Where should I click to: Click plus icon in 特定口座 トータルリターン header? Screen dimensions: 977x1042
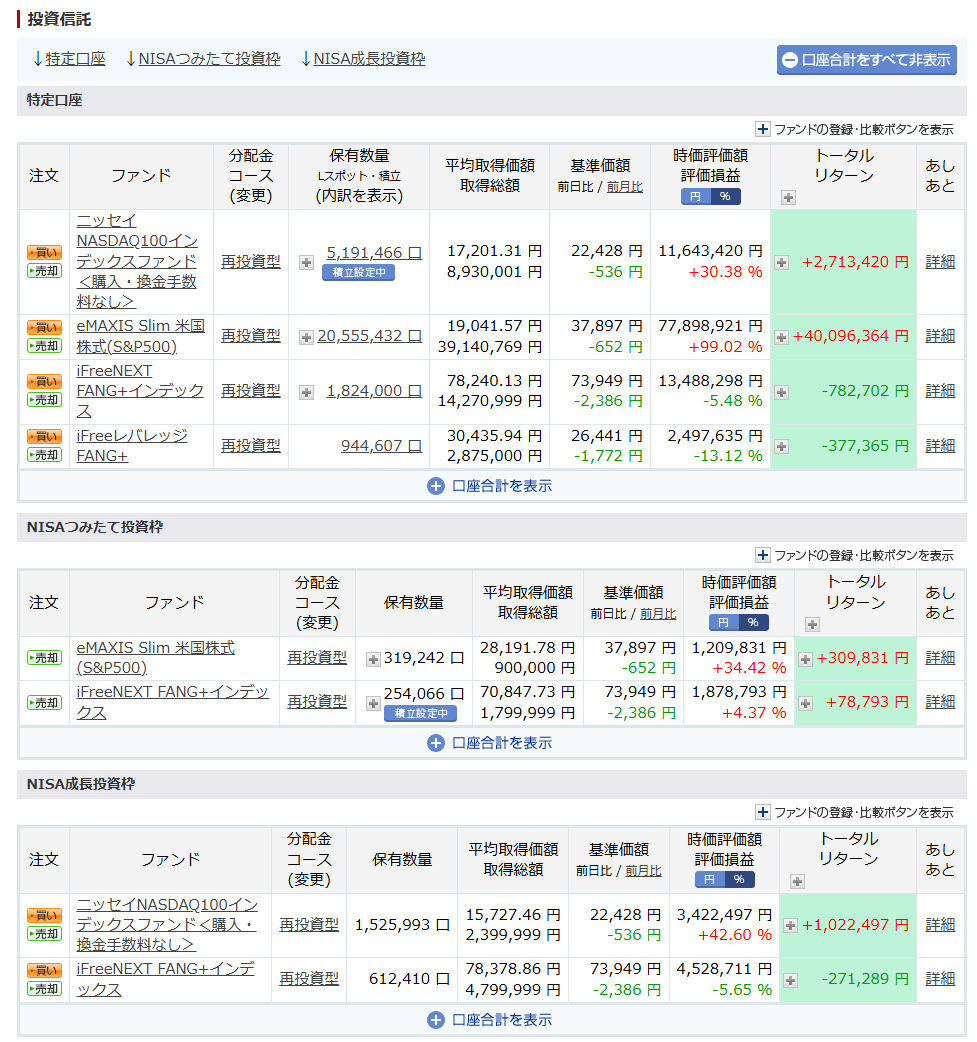point(788,198)
